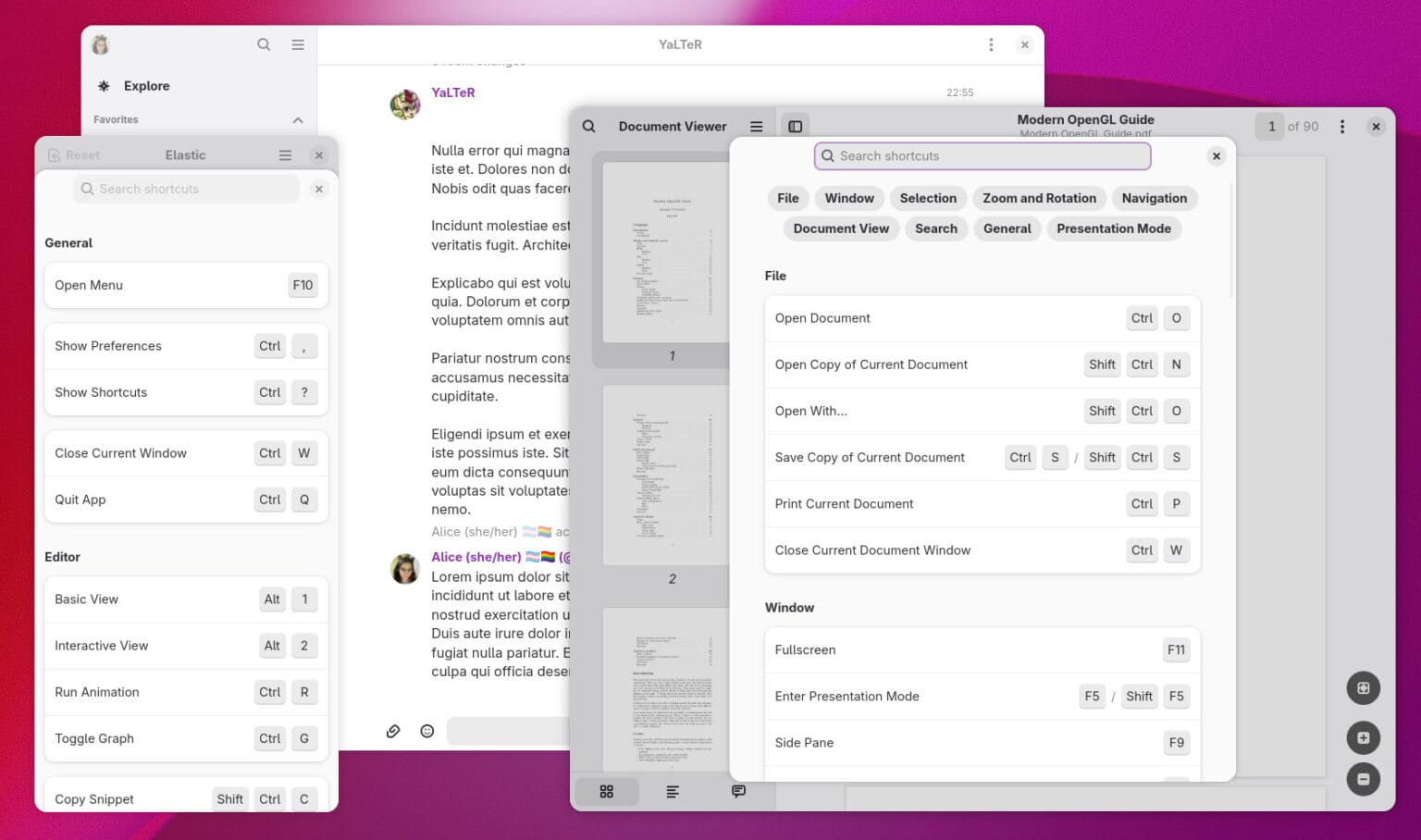1421x840 pixels.
Task: Attach a file with the paperclip icon
Action: pos(393,731)
